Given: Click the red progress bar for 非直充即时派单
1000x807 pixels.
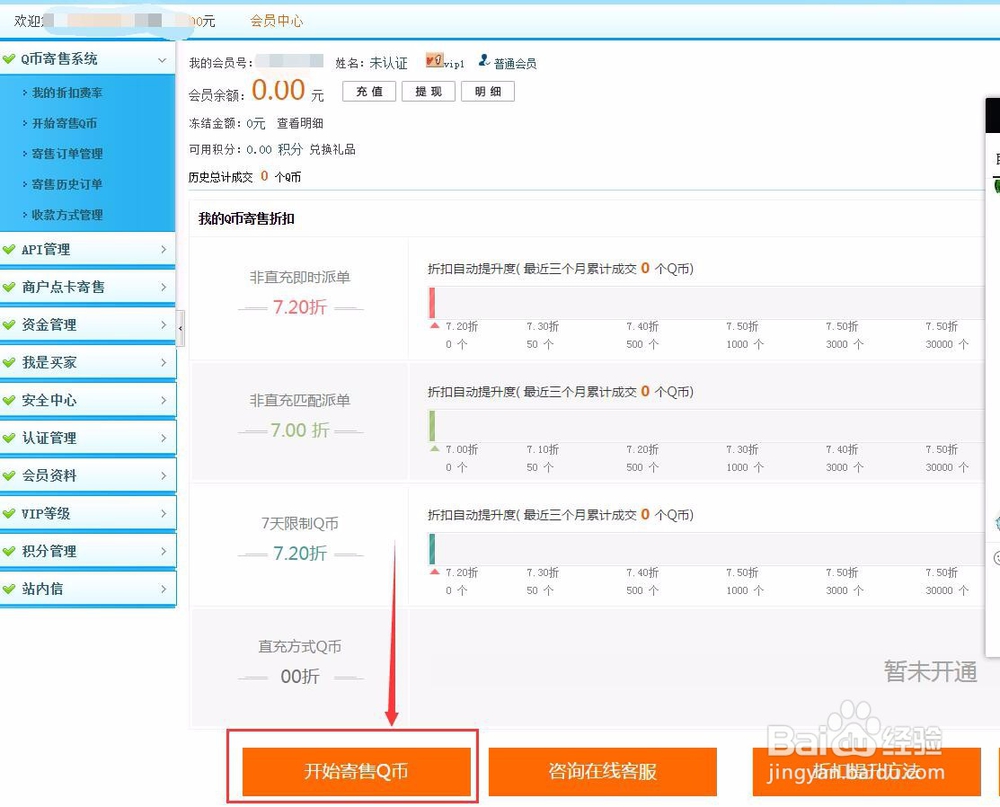Looking at the screenshot, I should tap(432, 303).
